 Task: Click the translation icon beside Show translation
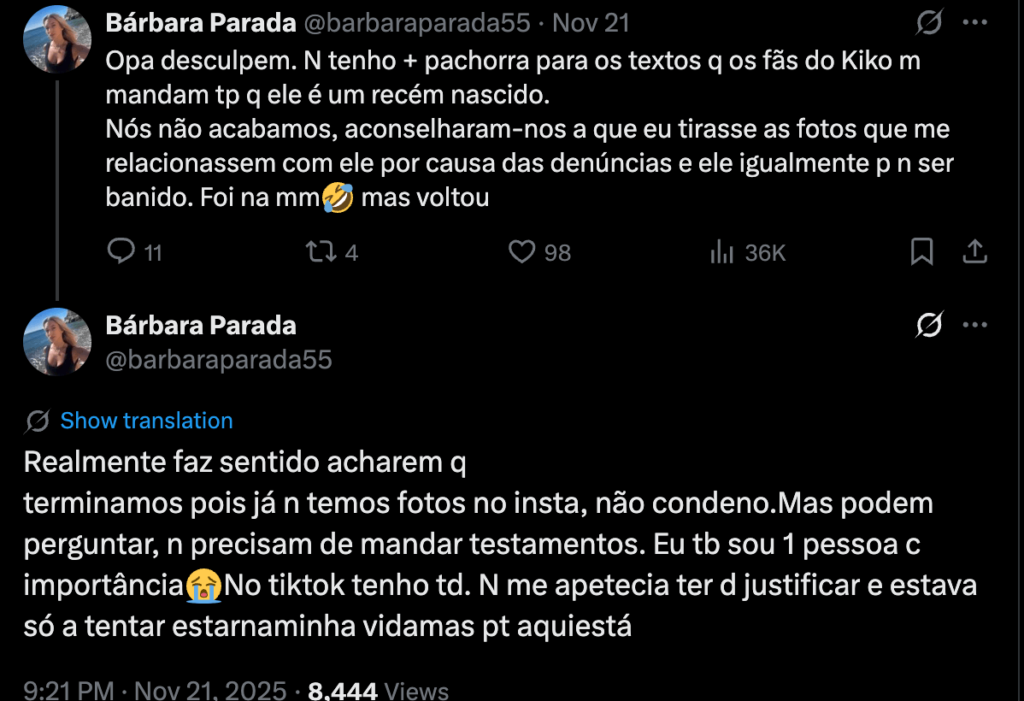(x=38, y=421)
